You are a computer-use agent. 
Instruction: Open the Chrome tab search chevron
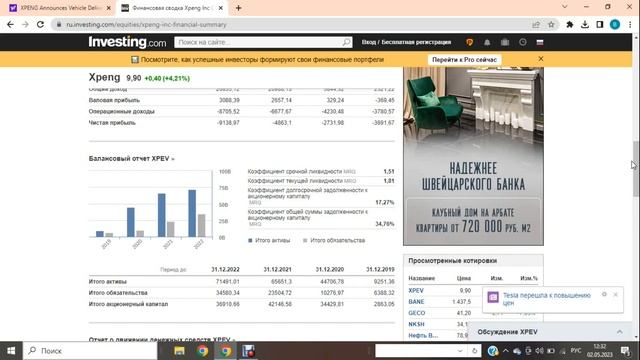point(564,7)
